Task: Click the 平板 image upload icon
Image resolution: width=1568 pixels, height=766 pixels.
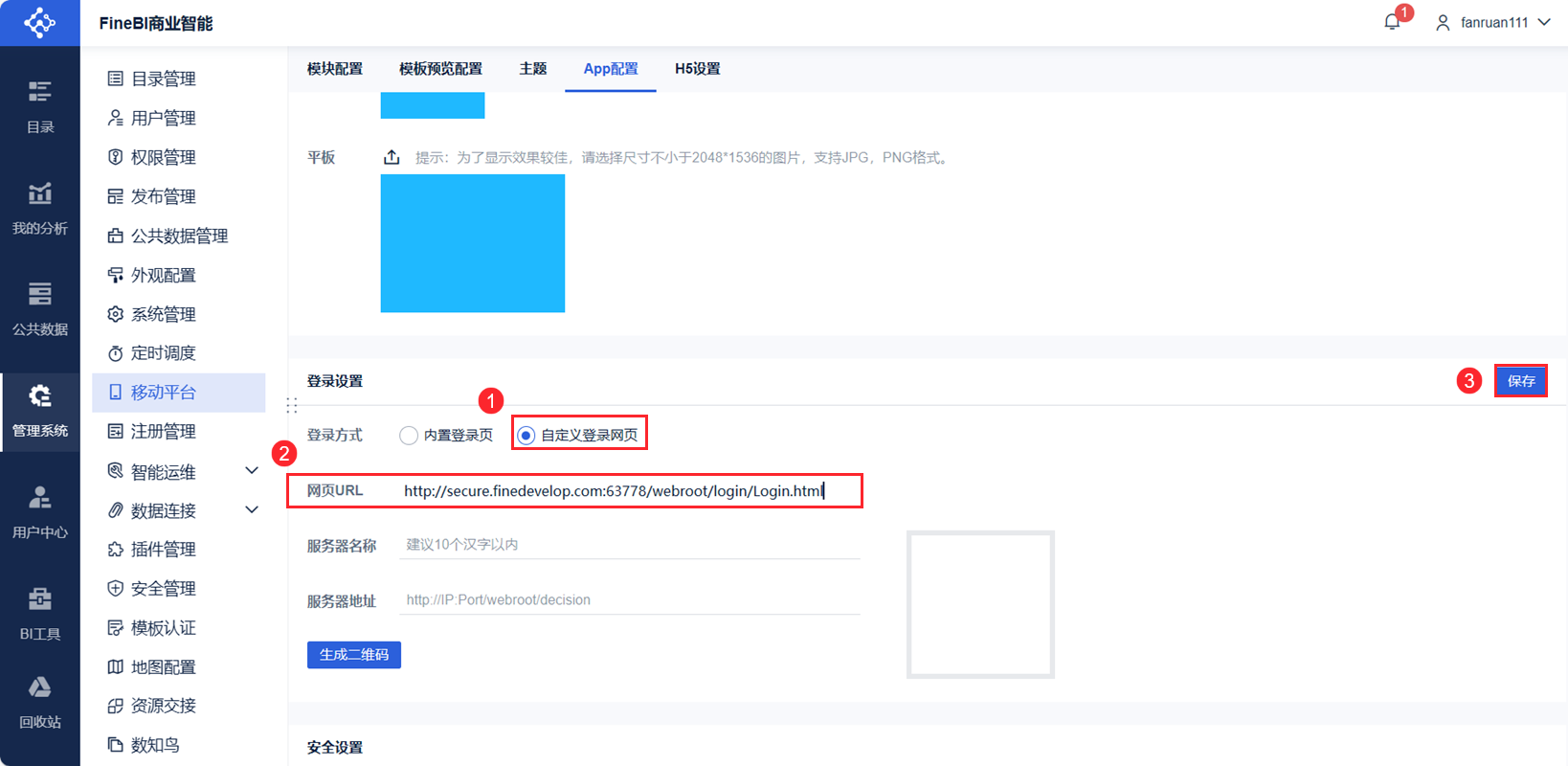Action: 392,157
